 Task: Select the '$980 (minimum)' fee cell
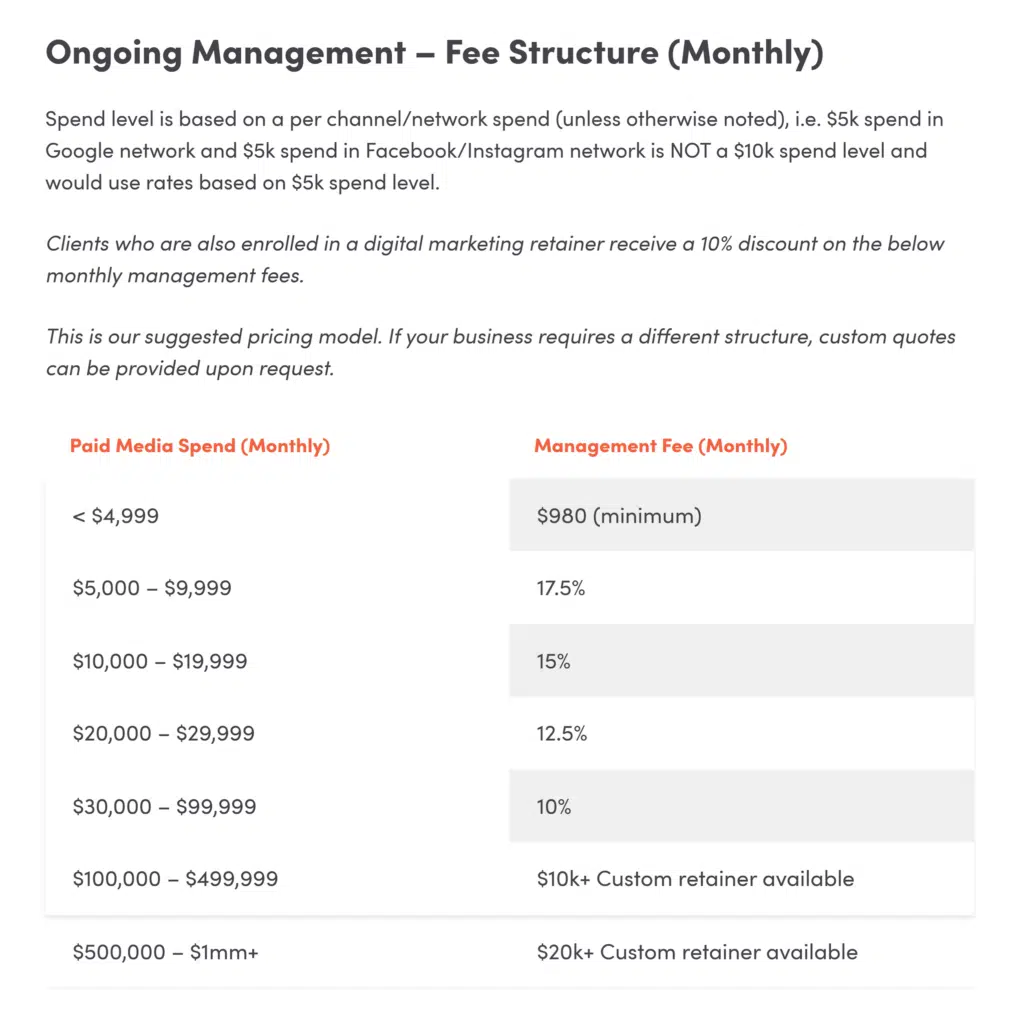tap(618, 516)
